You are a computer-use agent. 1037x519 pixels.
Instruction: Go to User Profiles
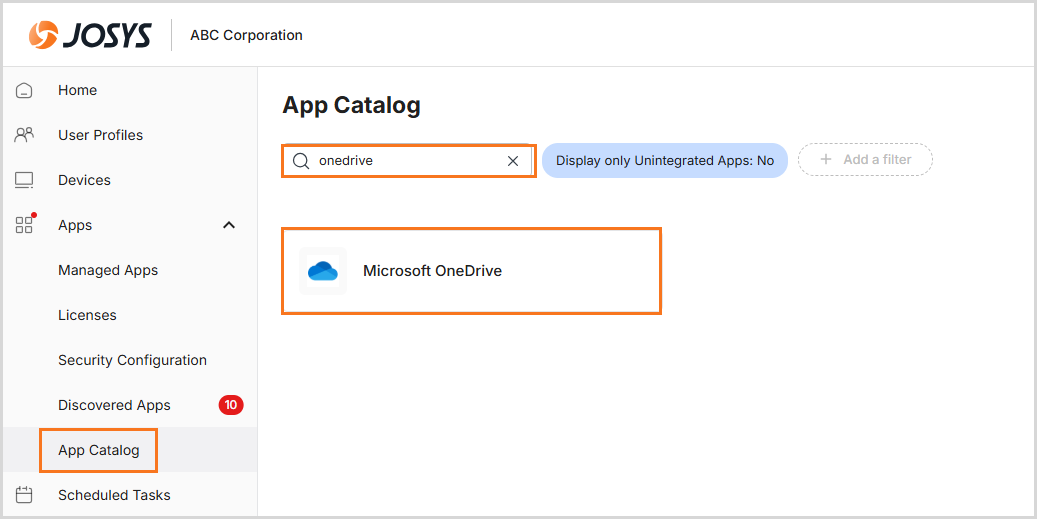[x=101, y=136]
